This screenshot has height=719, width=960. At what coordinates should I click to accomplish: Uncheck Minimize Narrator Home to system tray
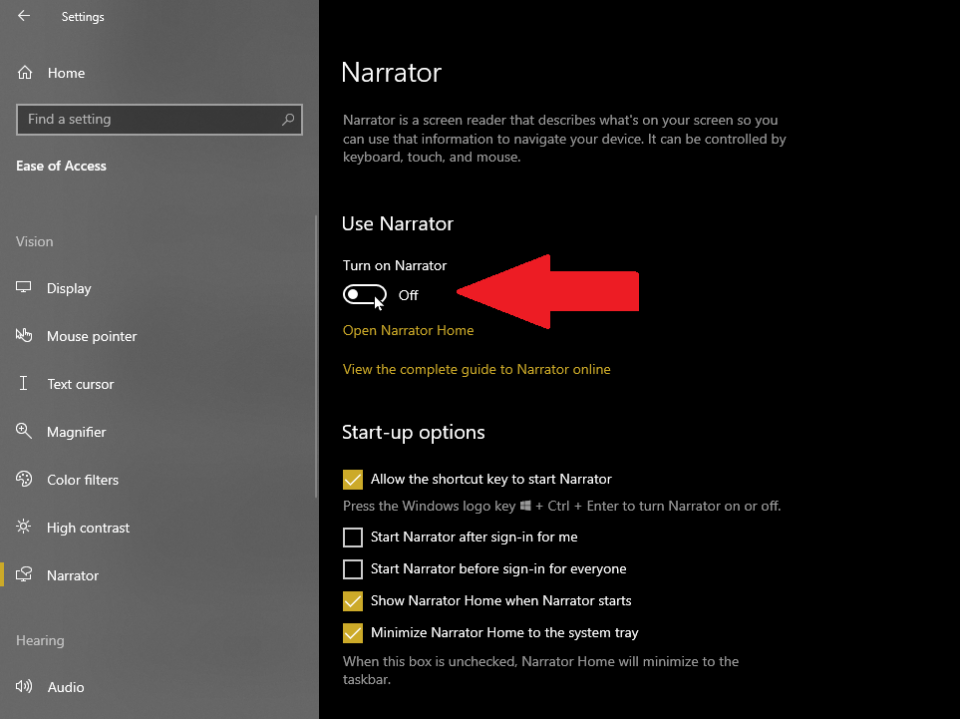(x=353, y=633)
